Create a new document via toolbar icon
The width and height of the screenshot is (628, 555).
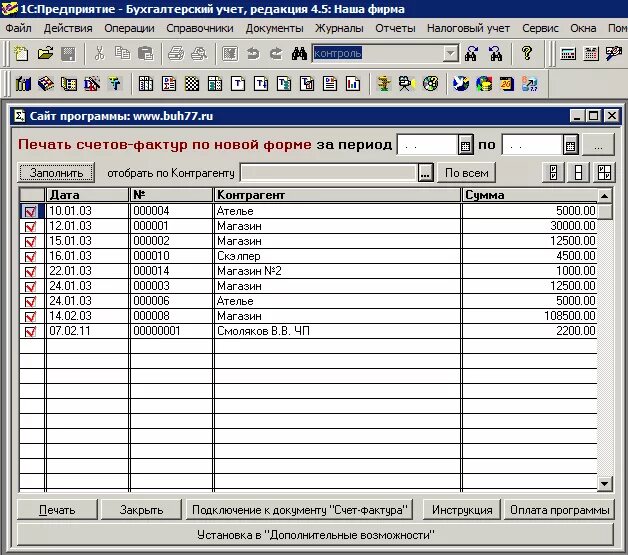click(21, 53)
